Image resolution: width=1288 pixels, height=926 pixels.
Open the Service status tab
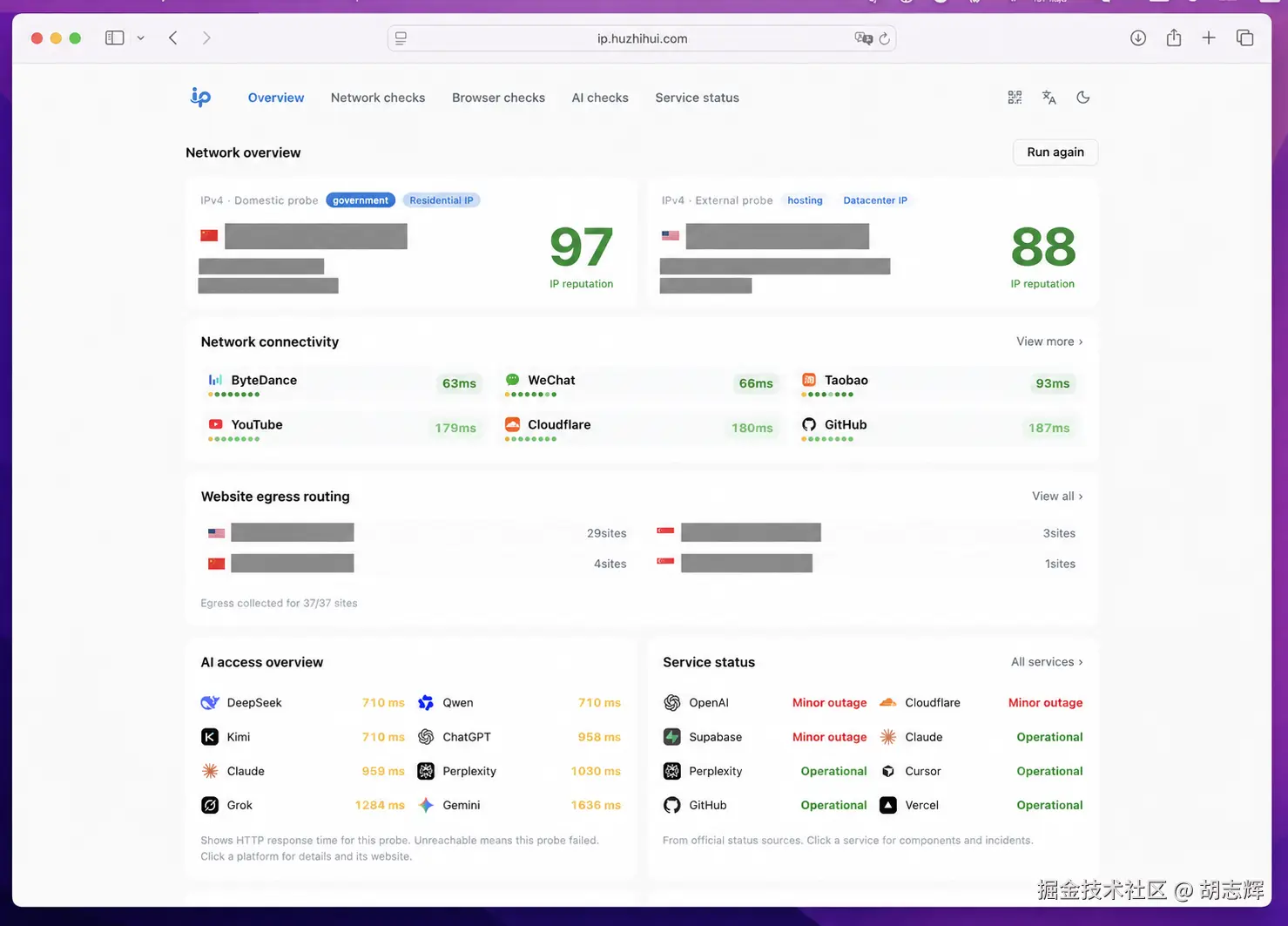coord(697,98)
